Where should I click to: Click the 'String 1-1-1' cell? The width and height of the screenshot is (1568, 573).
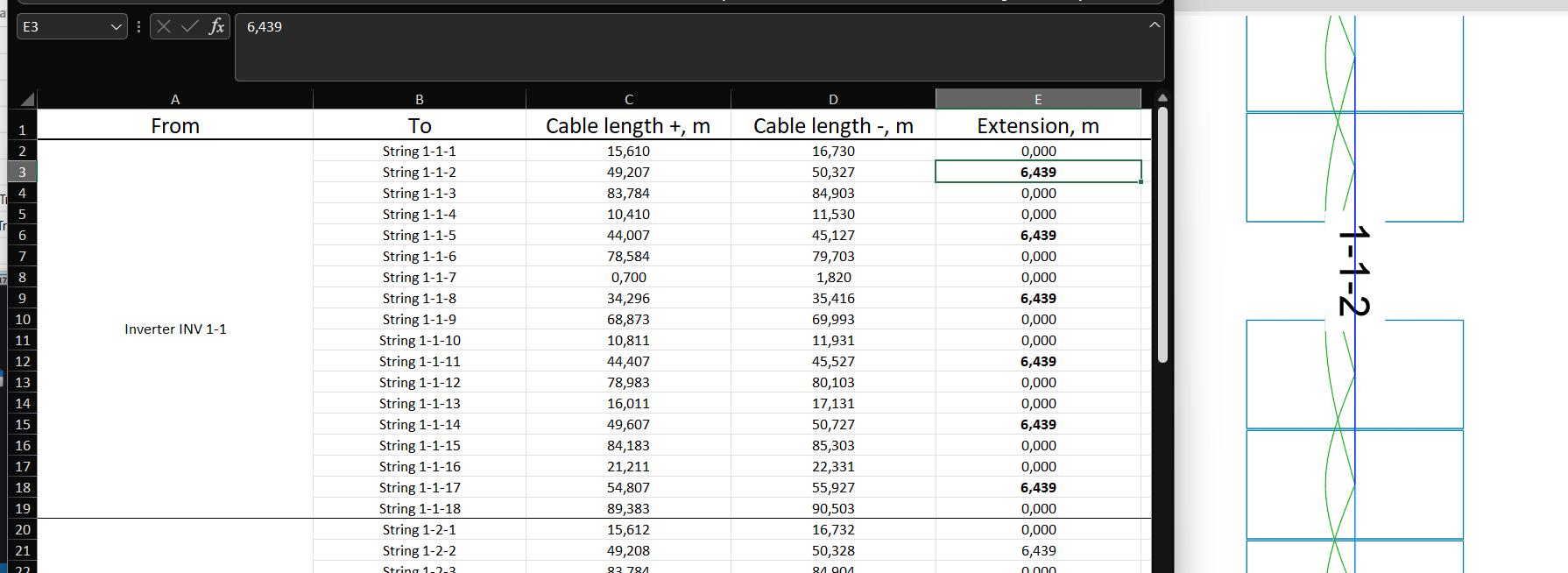[x=420, y=151]
